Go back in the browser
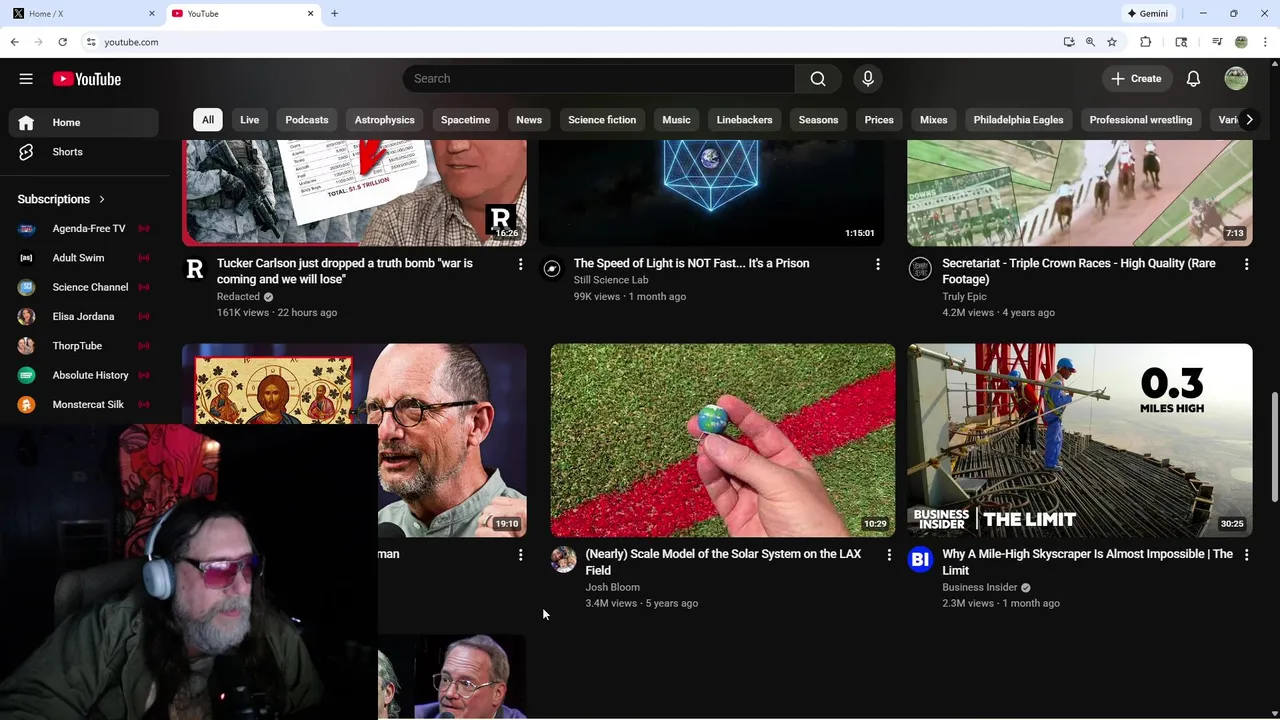Image resolution: width=1280 pixels, height=720 pixels. pyautogui.click(x=14, y=42)
